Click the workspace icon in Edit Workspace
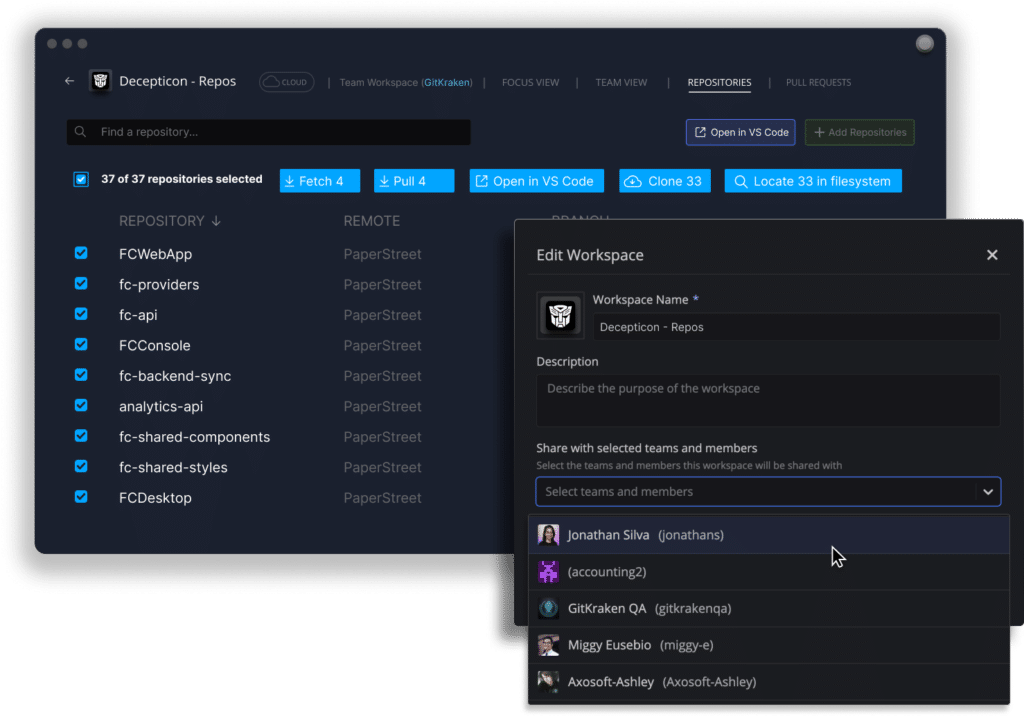 (x=560, y=316)
